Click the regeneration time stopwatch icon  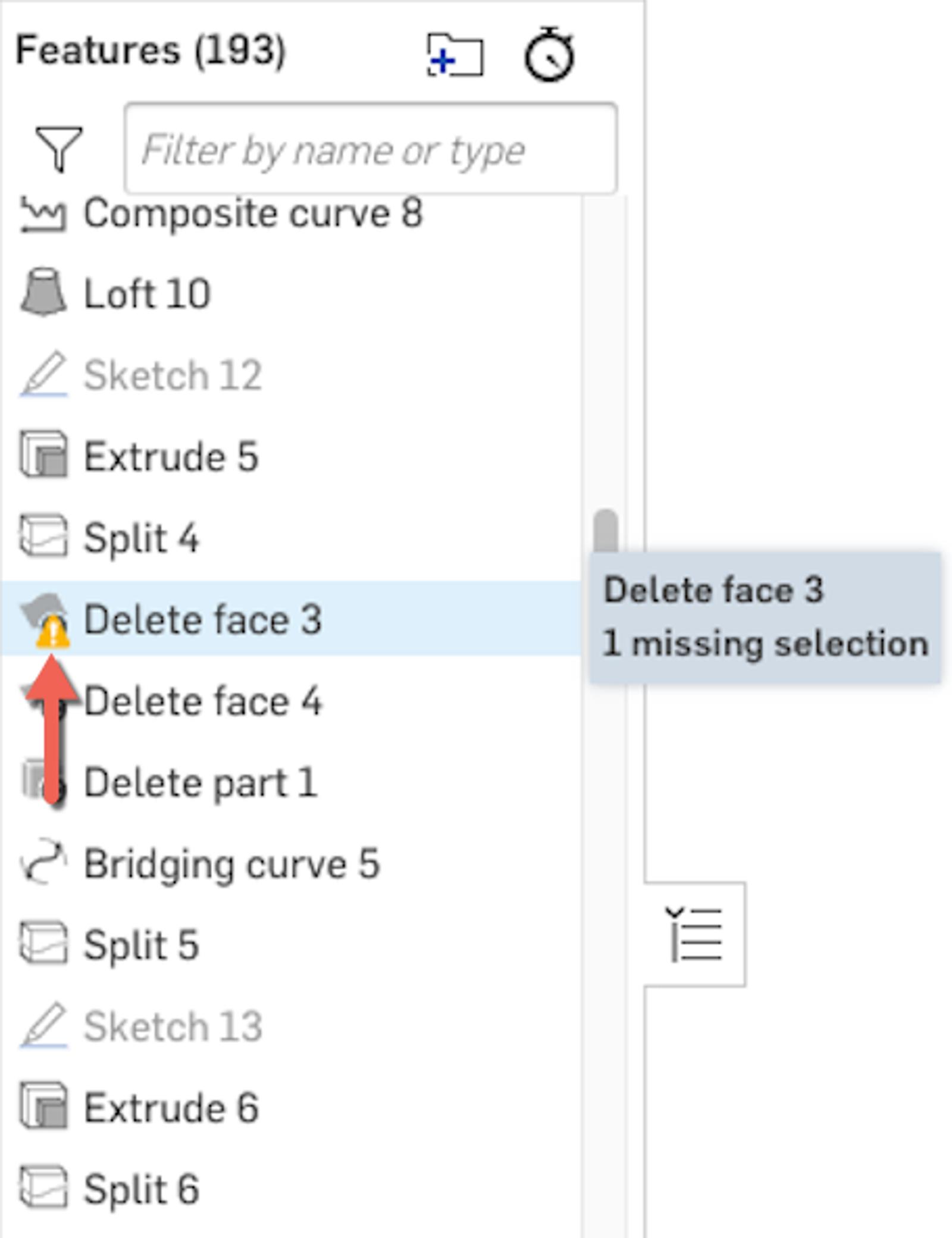click(x=549, y=55)
